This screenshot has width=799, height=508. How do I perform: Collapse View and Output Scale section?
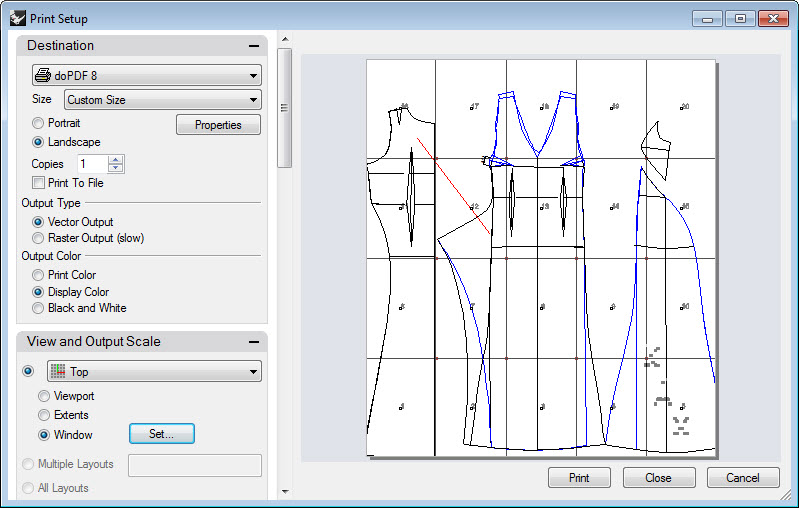point(254,342)
